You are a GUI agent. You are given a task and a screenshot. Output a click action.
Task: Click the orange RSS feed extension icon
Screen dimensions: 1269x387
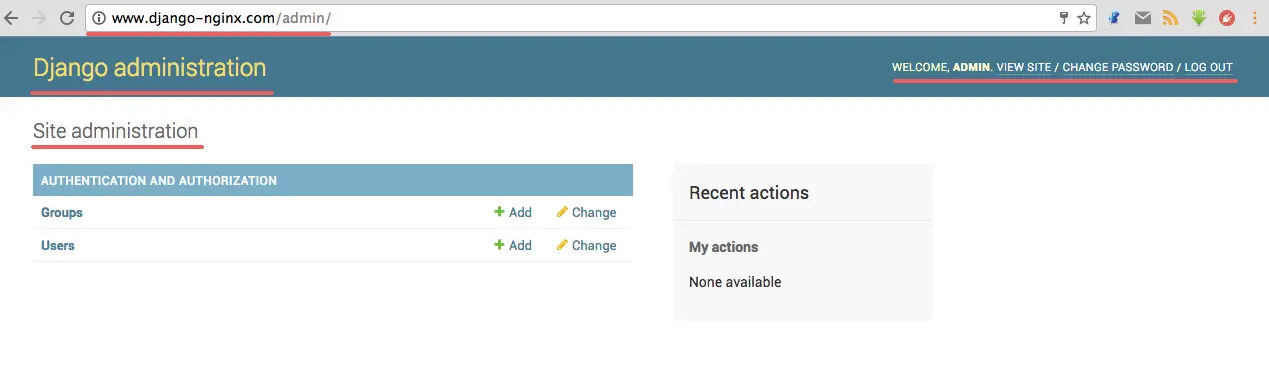click(x=1170, y=18)
